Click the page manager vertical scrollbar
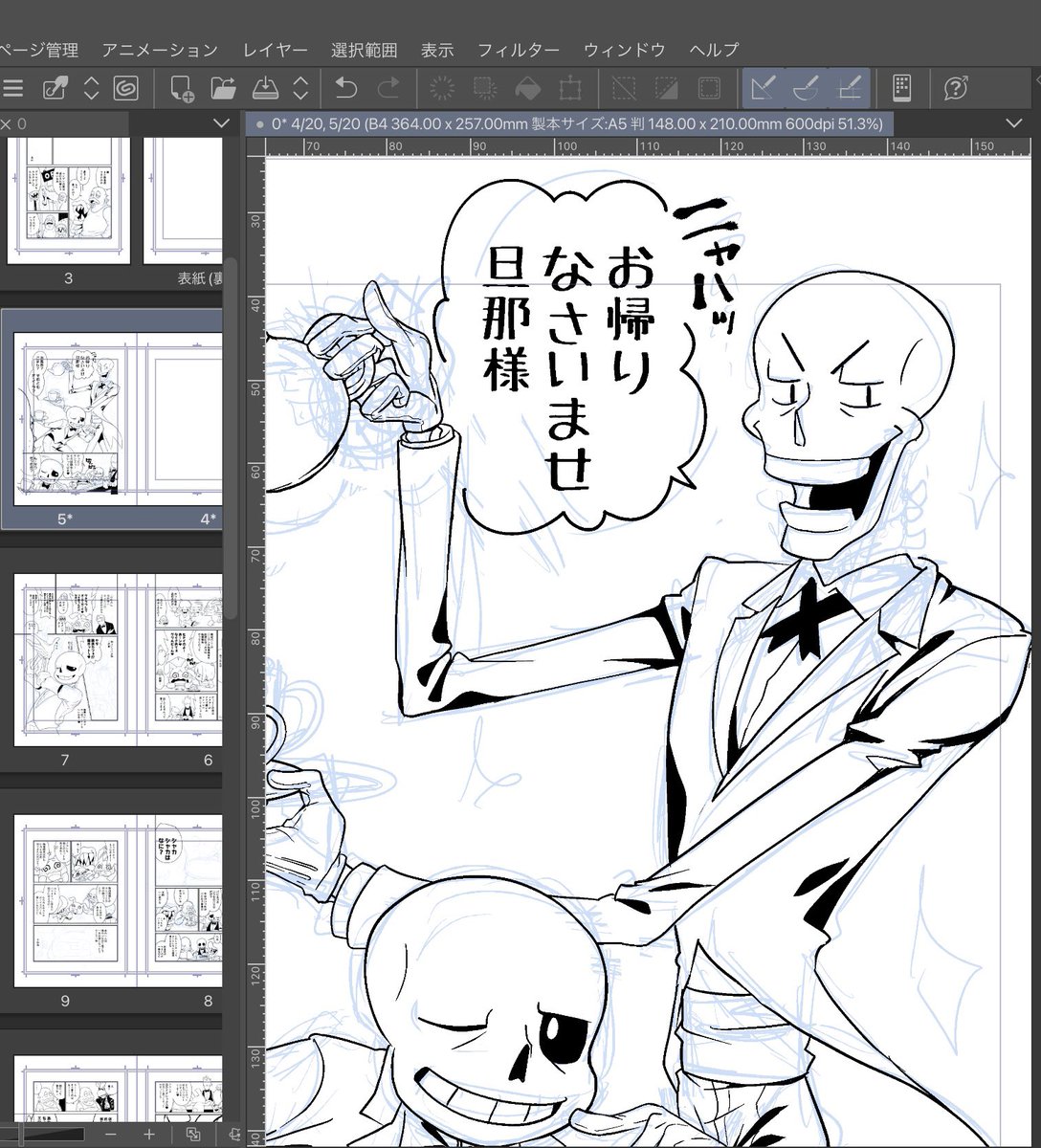The height and width of the screenshot is (1148, 1041). [231, 440]
